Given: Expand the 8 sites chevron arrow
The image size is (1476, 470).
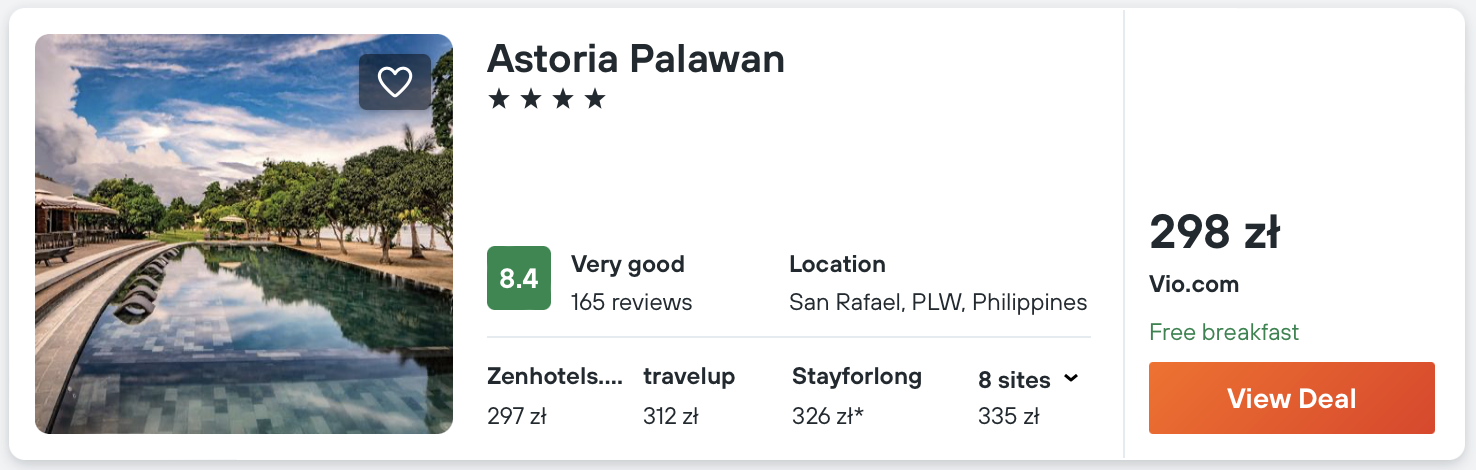Looking at the screenshot, I should click(1071, 378).
